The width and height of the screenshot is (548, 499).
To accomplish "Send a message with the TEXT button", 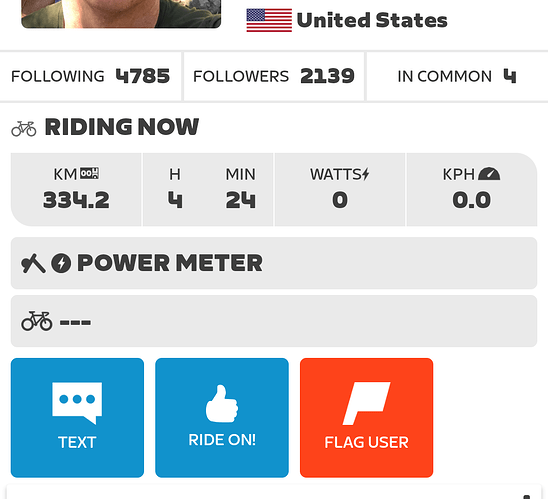I will tap(77, 418).
